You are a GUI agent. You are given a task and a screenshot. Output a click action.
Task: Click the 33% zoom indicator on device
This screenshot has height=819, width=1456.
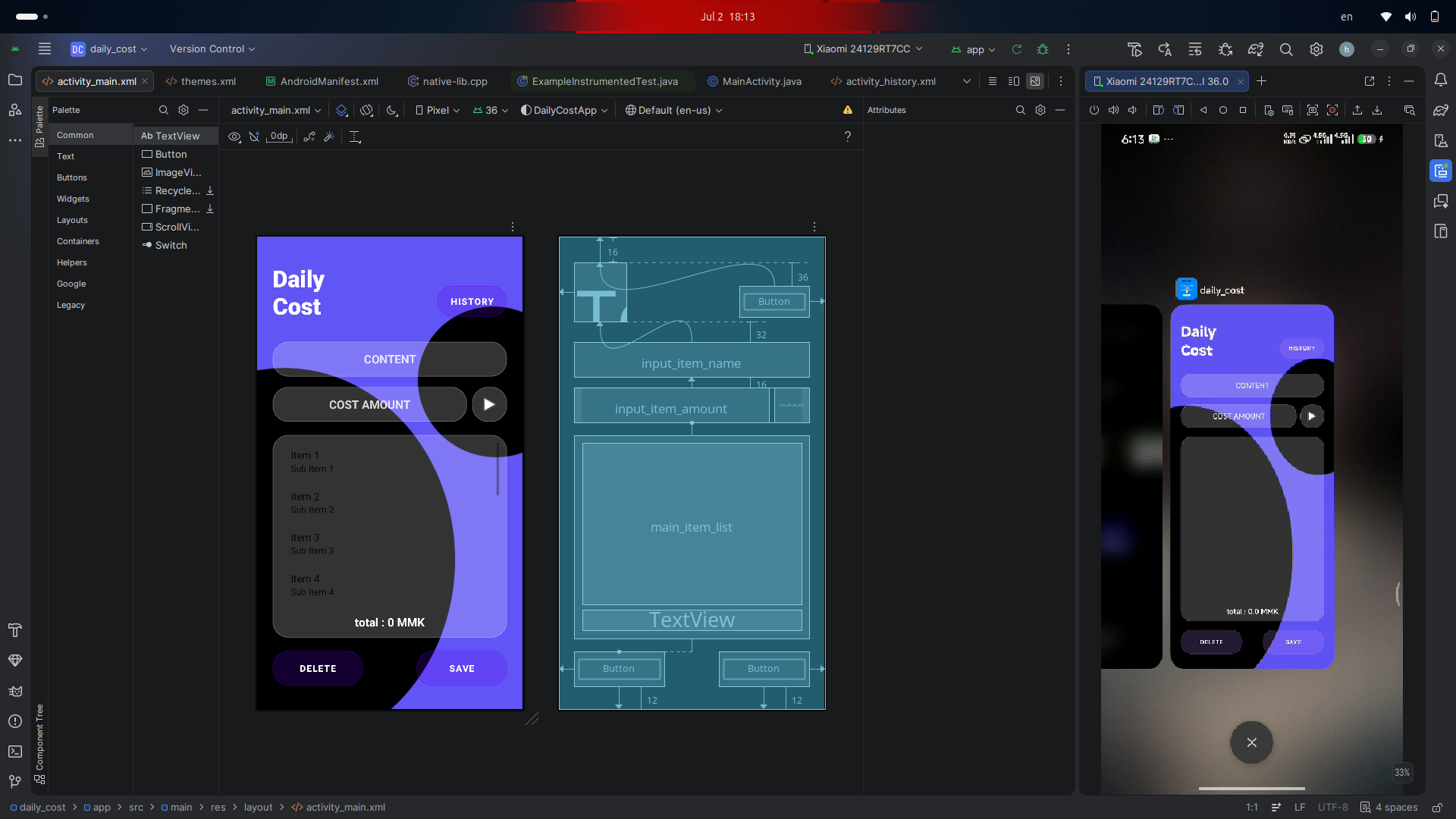1401,773
